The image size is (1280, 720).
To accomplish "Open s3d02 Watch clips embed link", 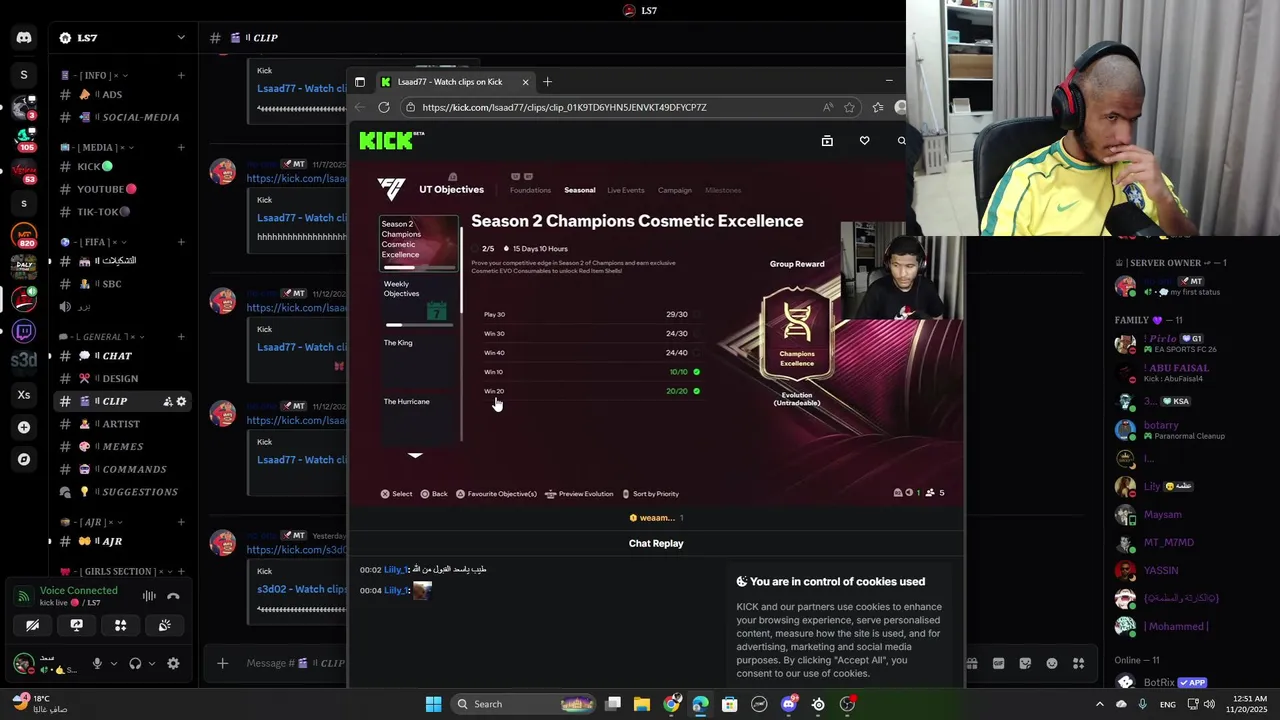I will (x=302, y=589).
